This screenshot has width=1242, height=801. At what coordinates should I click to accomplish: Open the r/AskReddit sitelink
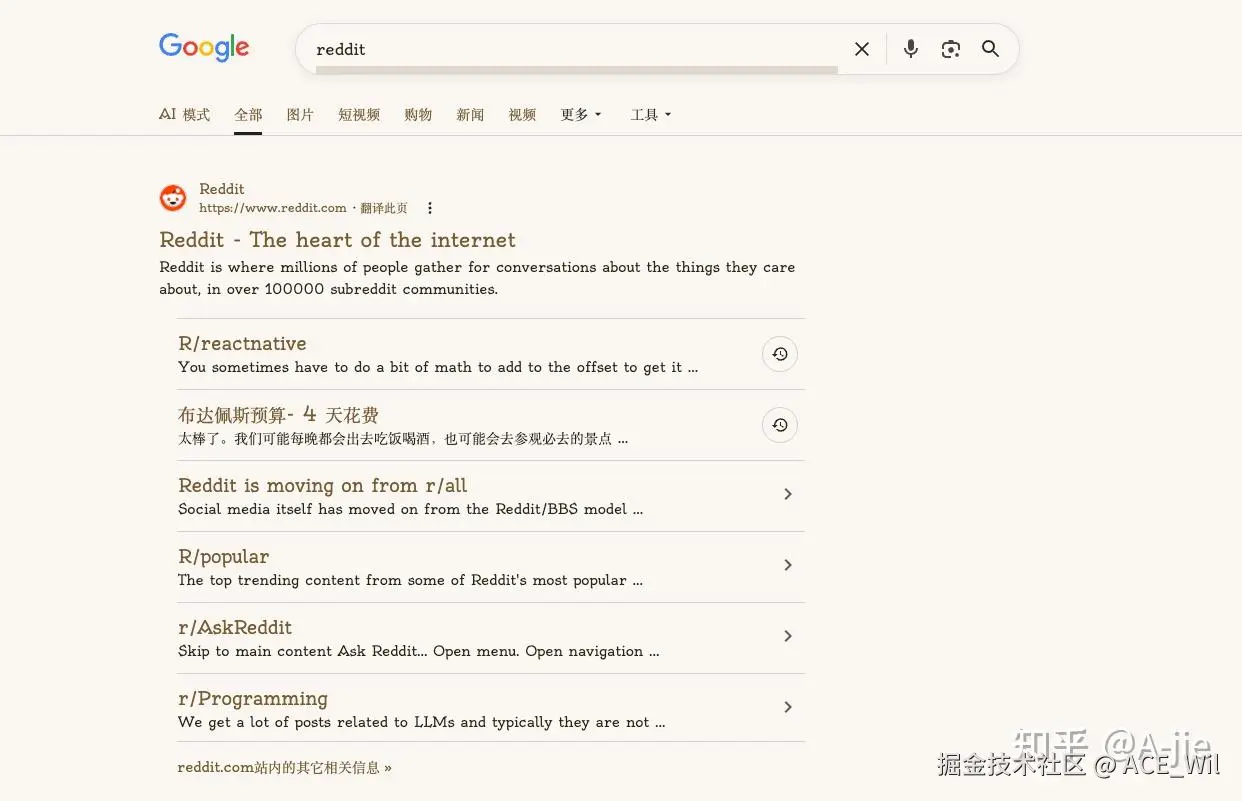[x=235, y=627]
